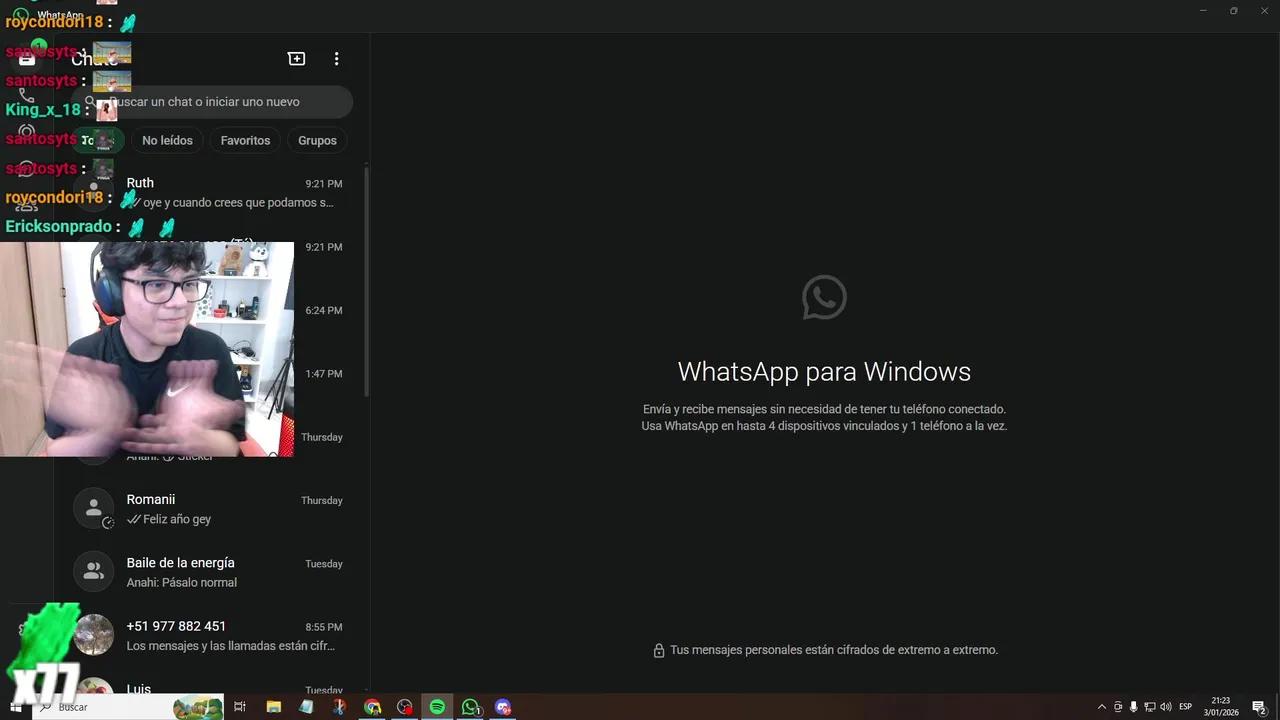The width and height of the screenshot is (1280, 720).
Task: Open the Windows Start menu
Action: click(16, 707)
